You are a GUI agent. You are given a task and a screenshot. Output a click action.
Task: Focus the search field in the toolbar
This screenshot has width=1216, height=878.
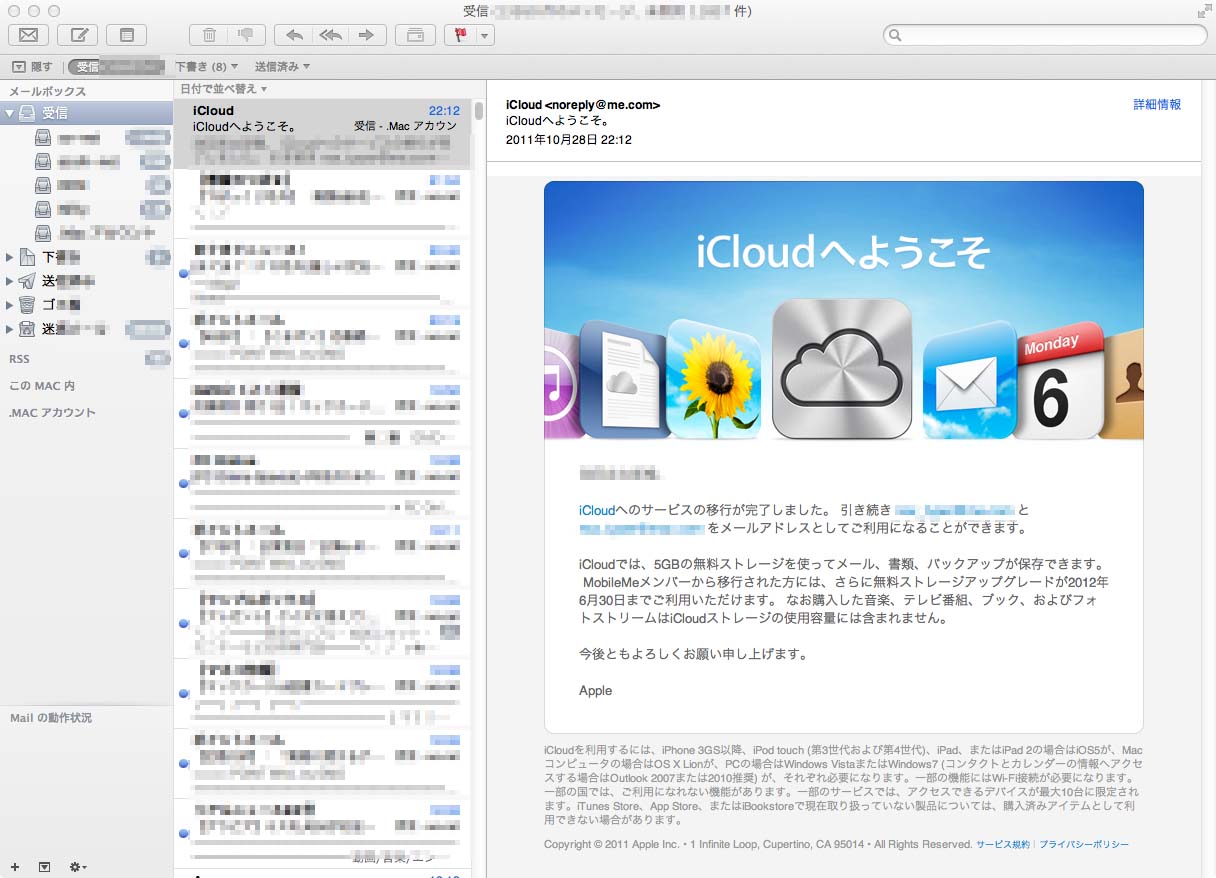(1045, 35)
